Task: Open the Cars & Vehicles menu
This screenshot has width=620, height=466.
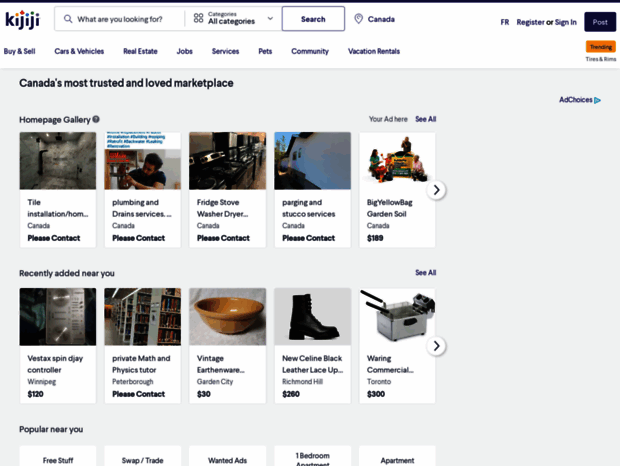Action: (x=79, y=51)
